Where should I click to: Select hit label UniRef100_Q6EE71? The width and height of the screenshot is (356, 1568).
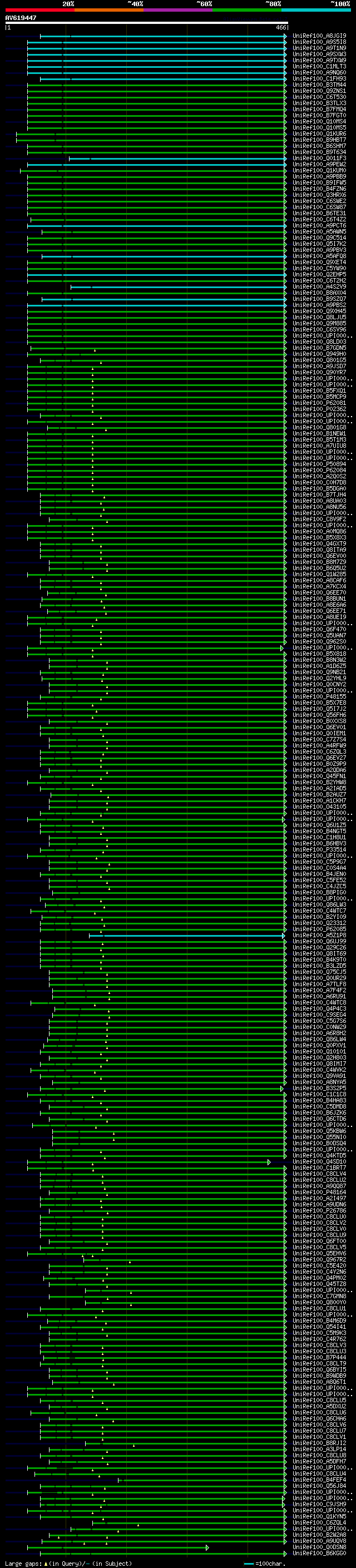click(319, 611)
